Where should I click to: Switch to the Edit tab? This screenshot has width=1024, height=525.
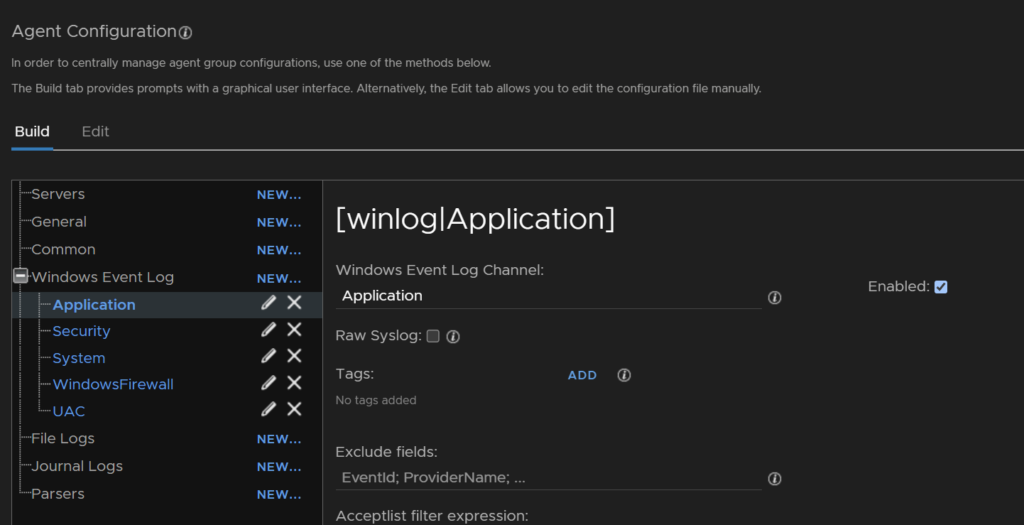click(x=95, y=131)
